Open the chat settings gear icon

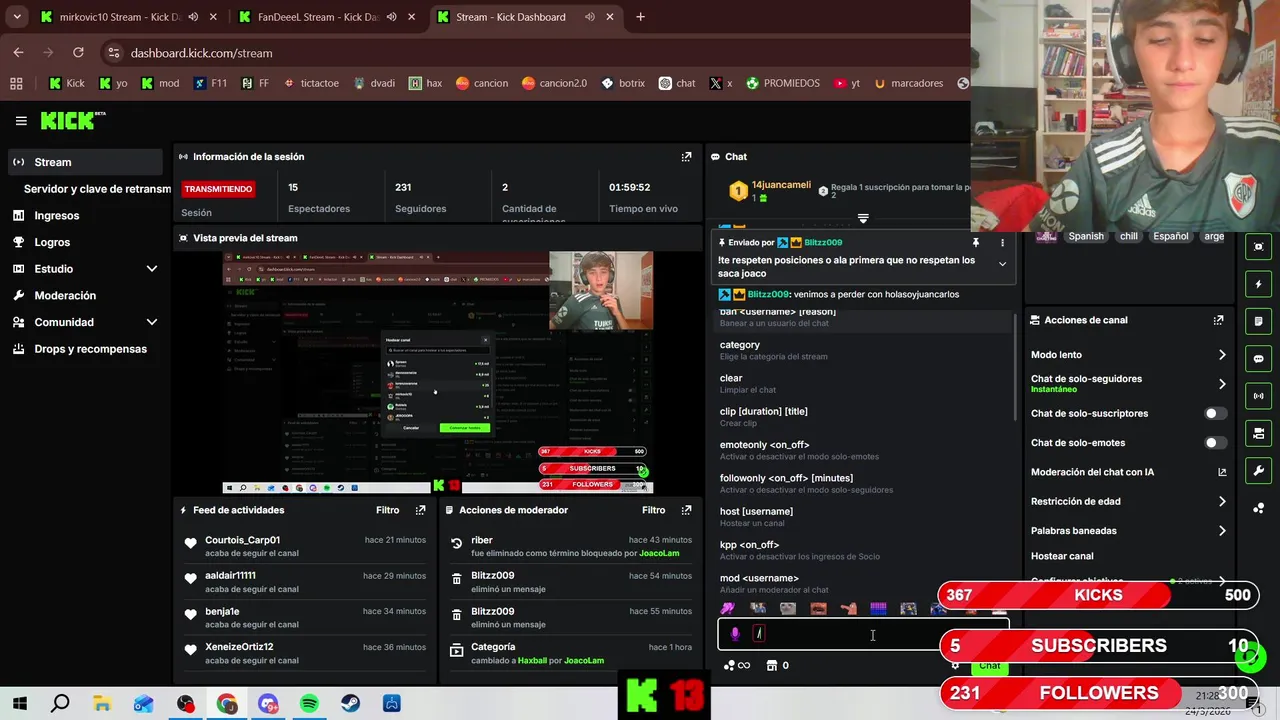coord(955,665)
